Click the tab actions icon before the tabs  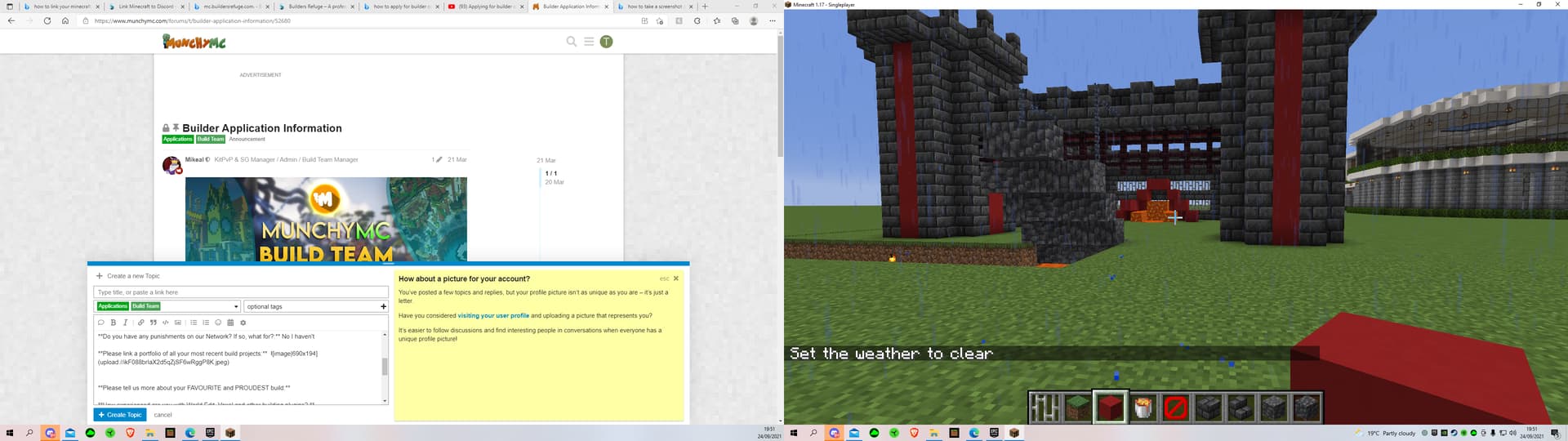(x=10, y=7)
